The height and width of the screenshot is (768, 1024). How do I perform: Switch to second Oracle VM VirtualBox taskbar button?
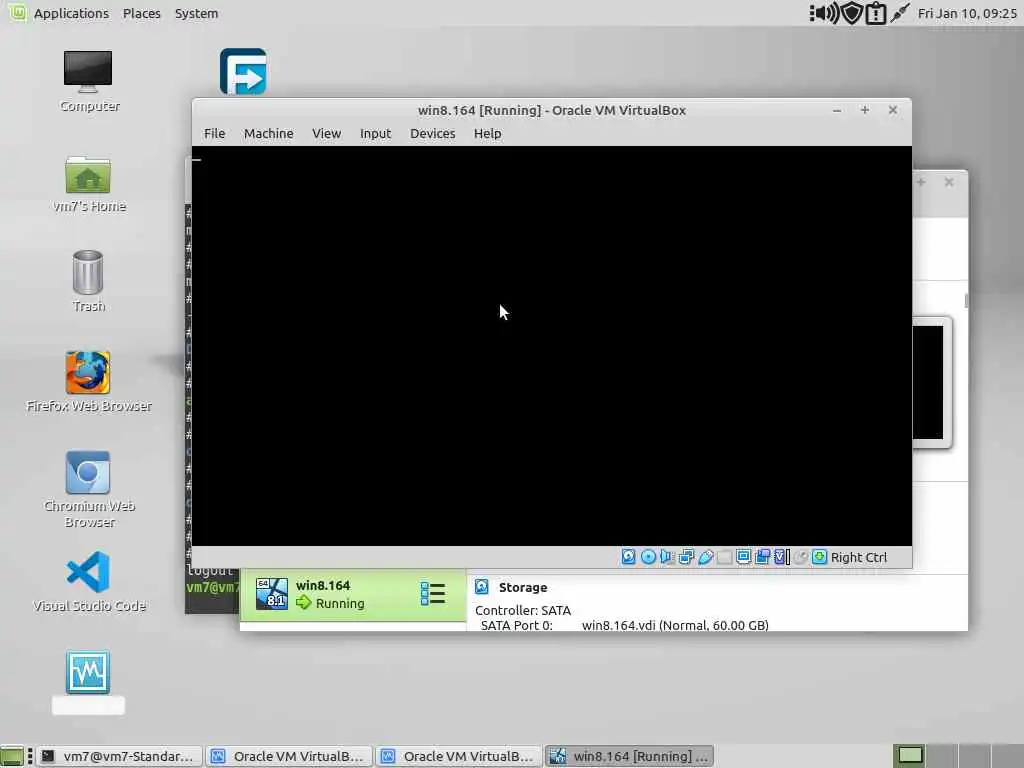458,756
